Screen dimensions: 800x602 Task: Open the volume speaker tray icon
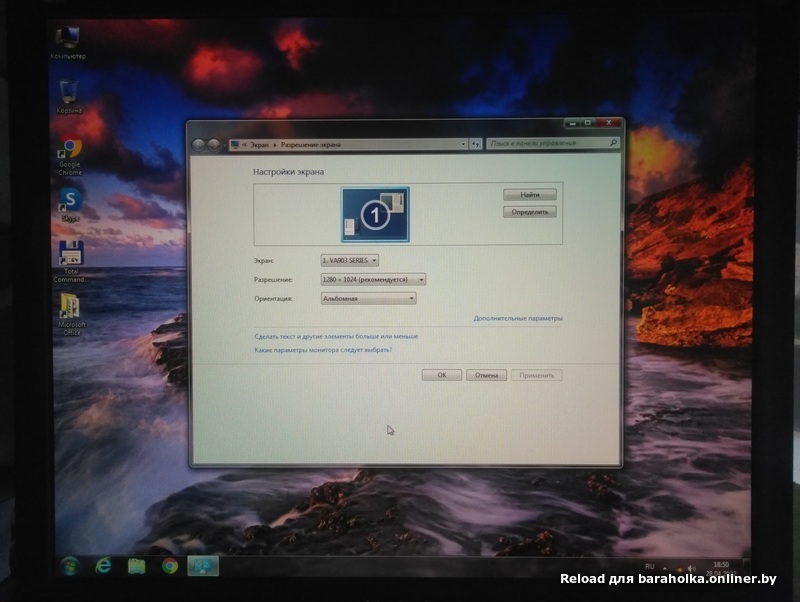pos(691,568)
